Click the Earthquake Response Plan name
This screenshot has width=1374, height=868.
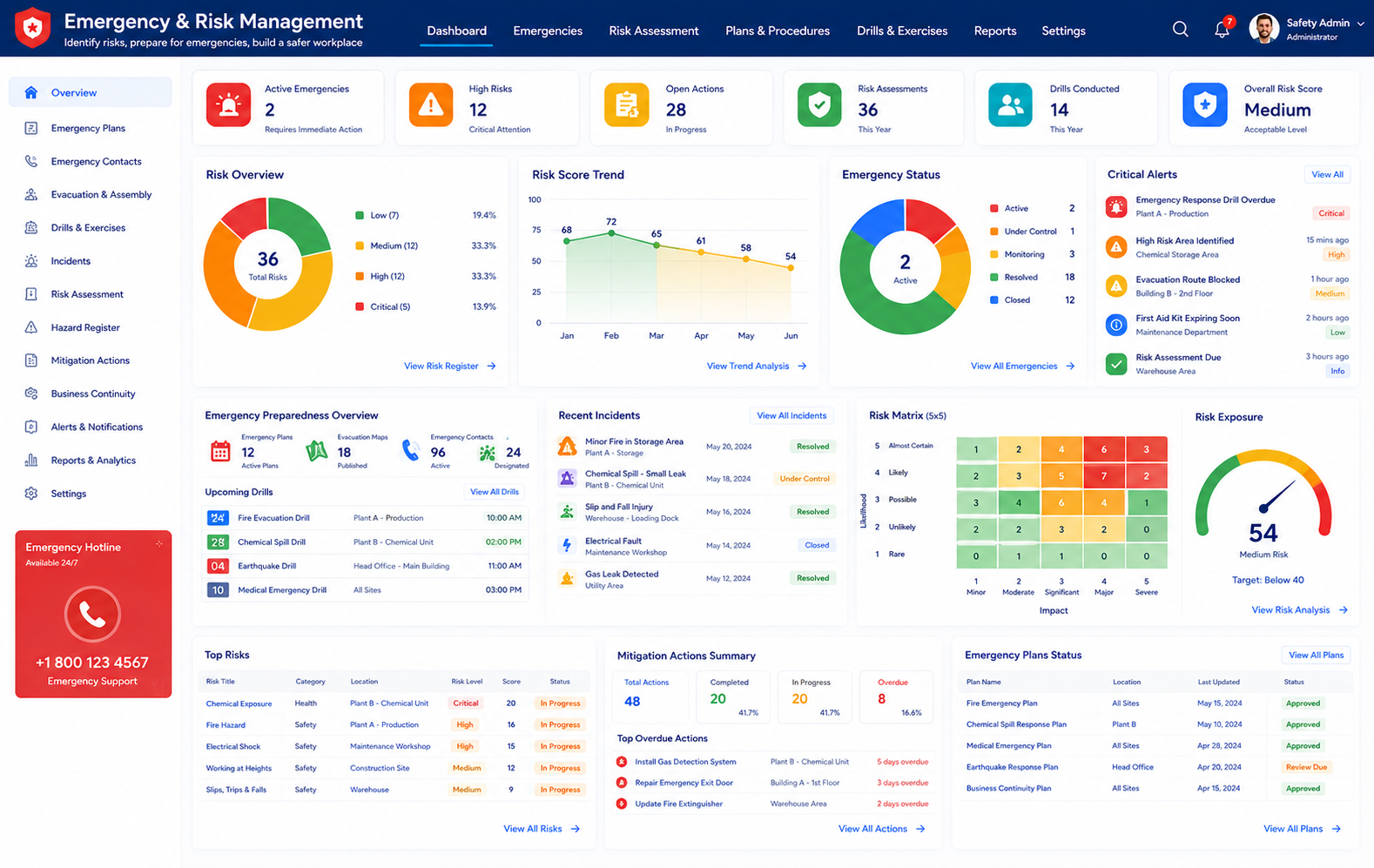[1012, 767]
